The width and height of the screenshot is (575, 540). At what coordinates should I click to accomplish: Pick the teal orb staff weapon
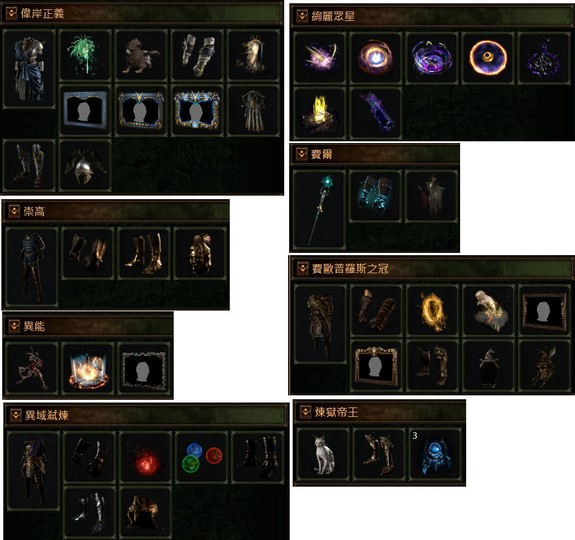pyautogui.click(x=319, y=209)
